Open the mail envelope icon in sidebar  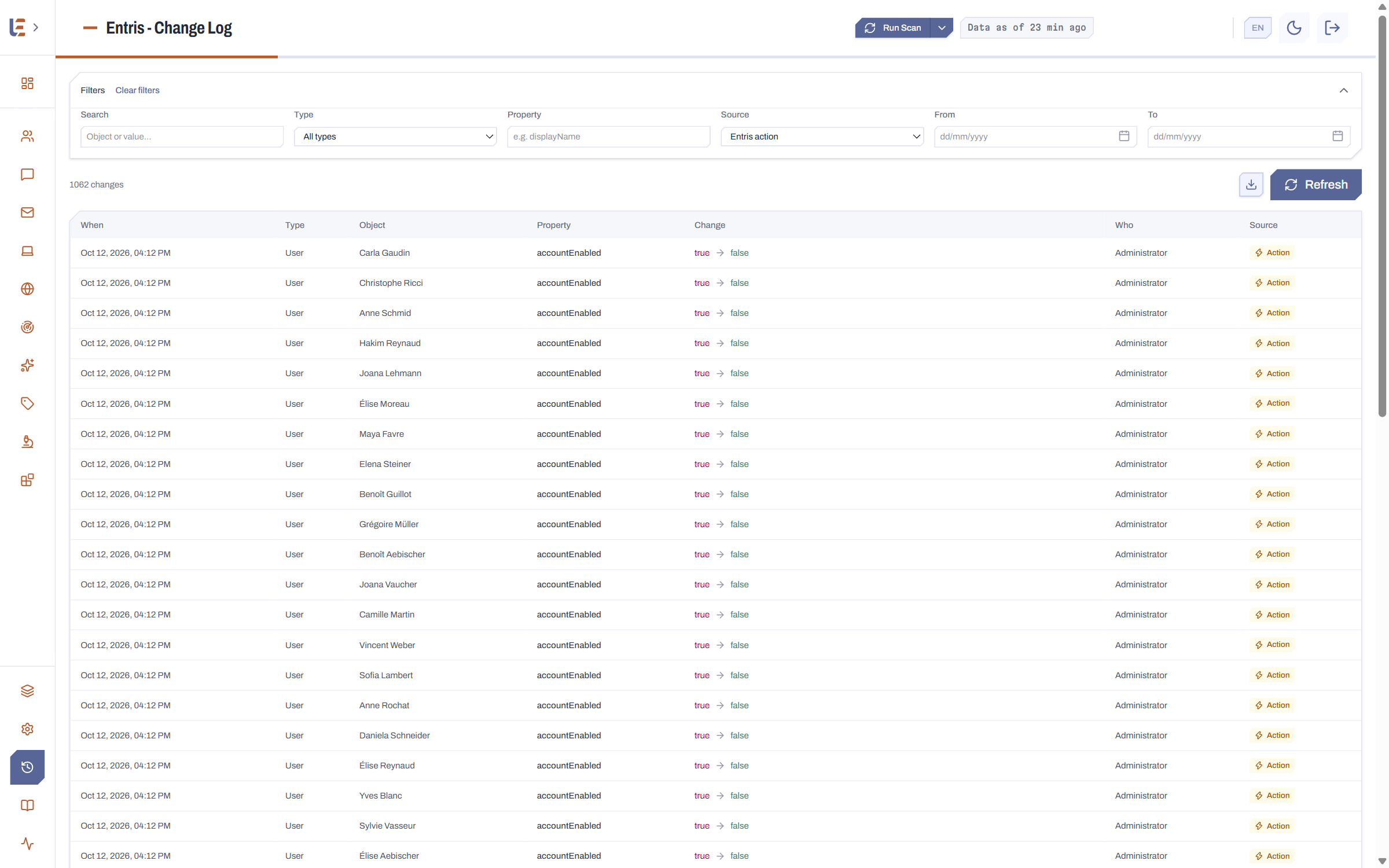pyautogui.click(x=27, y=212)
